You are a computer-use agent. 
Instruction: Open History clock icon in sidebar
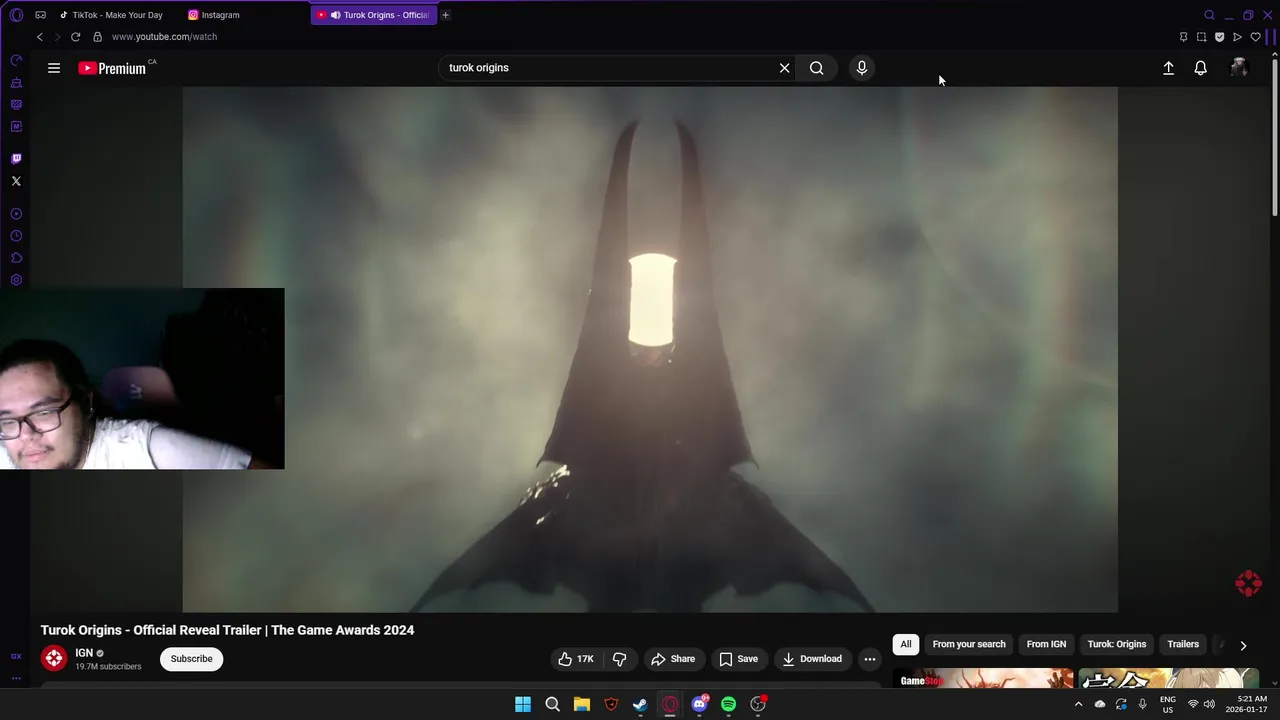tap(16, 236)
